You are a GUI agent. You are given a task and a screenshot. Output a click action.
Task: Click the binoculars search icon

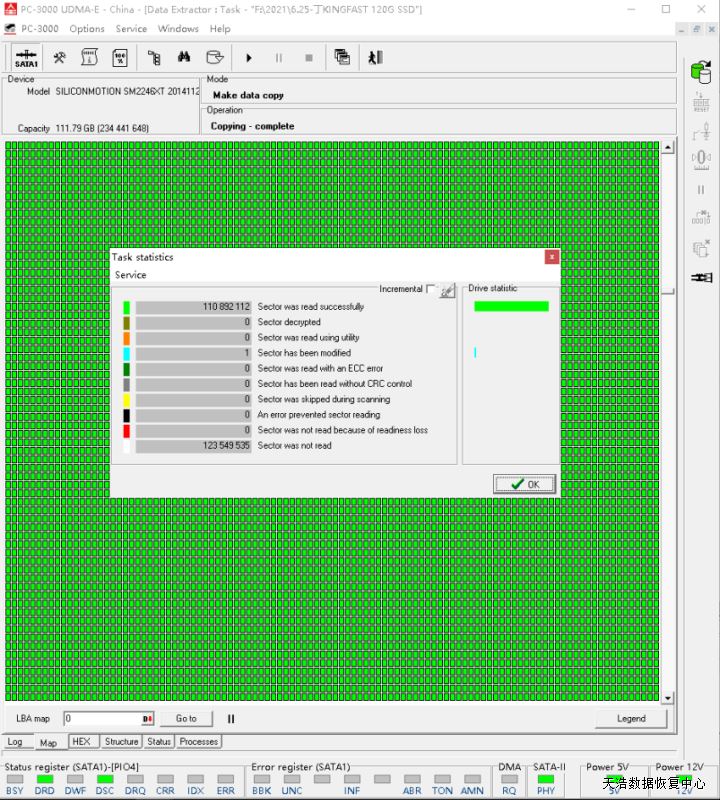pyautogui.click(x=184, y=58)
